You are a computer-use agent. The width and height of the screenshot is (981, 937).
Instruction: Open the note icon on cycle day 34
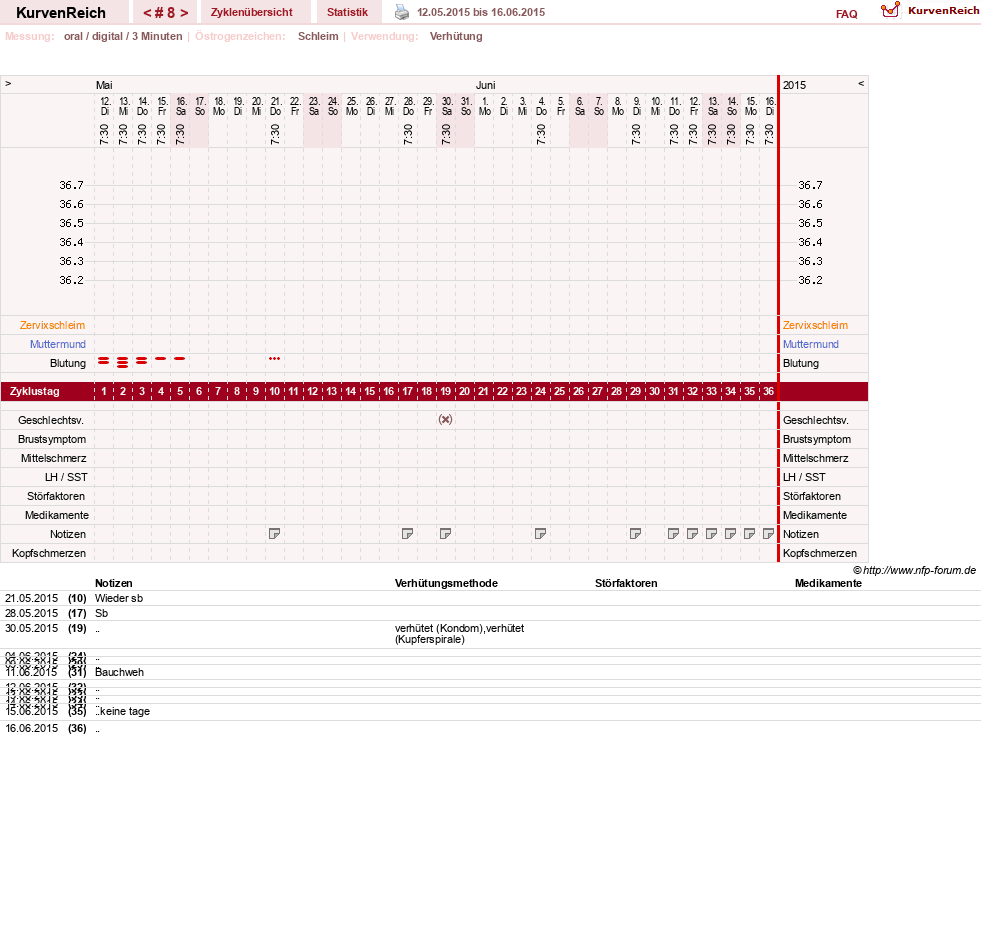click(x=731, y=534)
